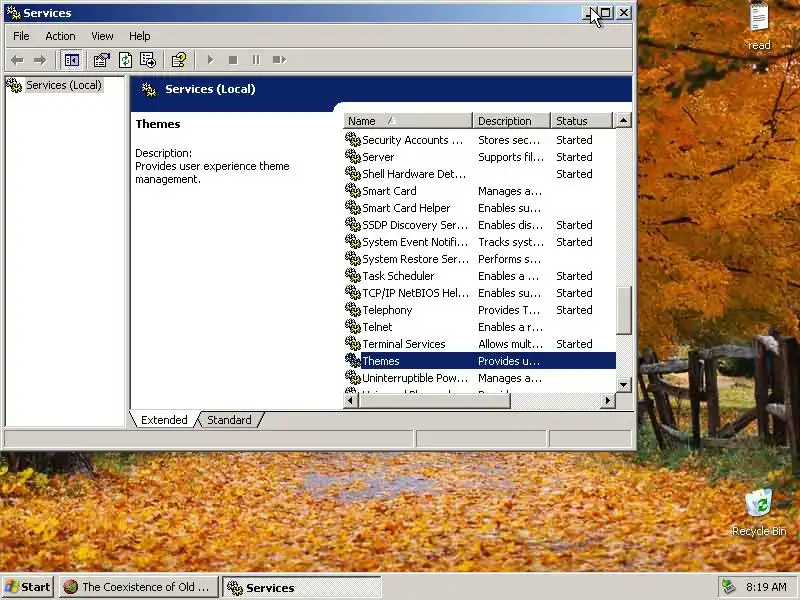Select the read file desktop icon

tap(759, 27)
